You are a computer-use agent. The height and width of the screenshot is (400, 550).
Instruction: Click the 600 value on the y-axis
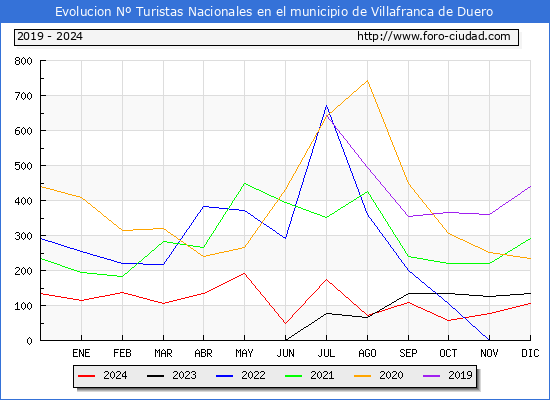click(x=23, y=131)
